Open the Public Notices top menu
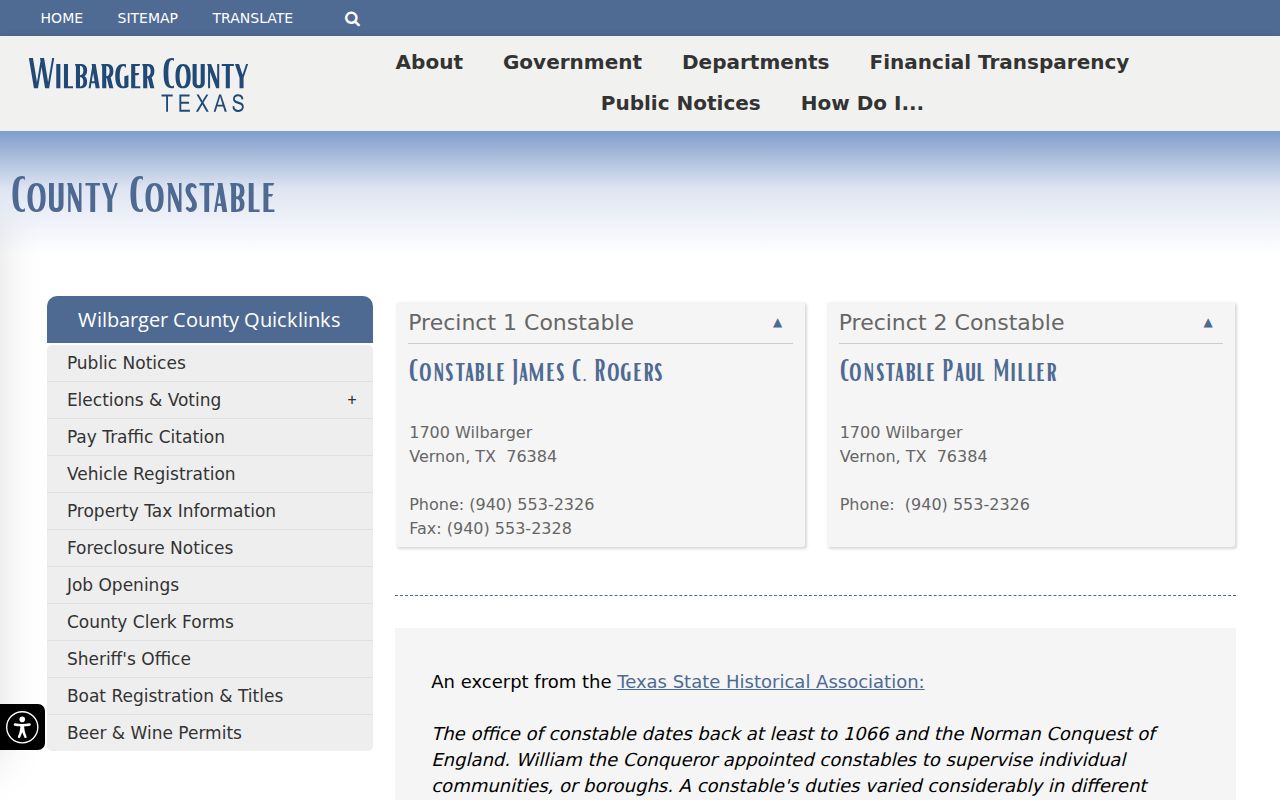The image size is (1280, 800). 680,103
